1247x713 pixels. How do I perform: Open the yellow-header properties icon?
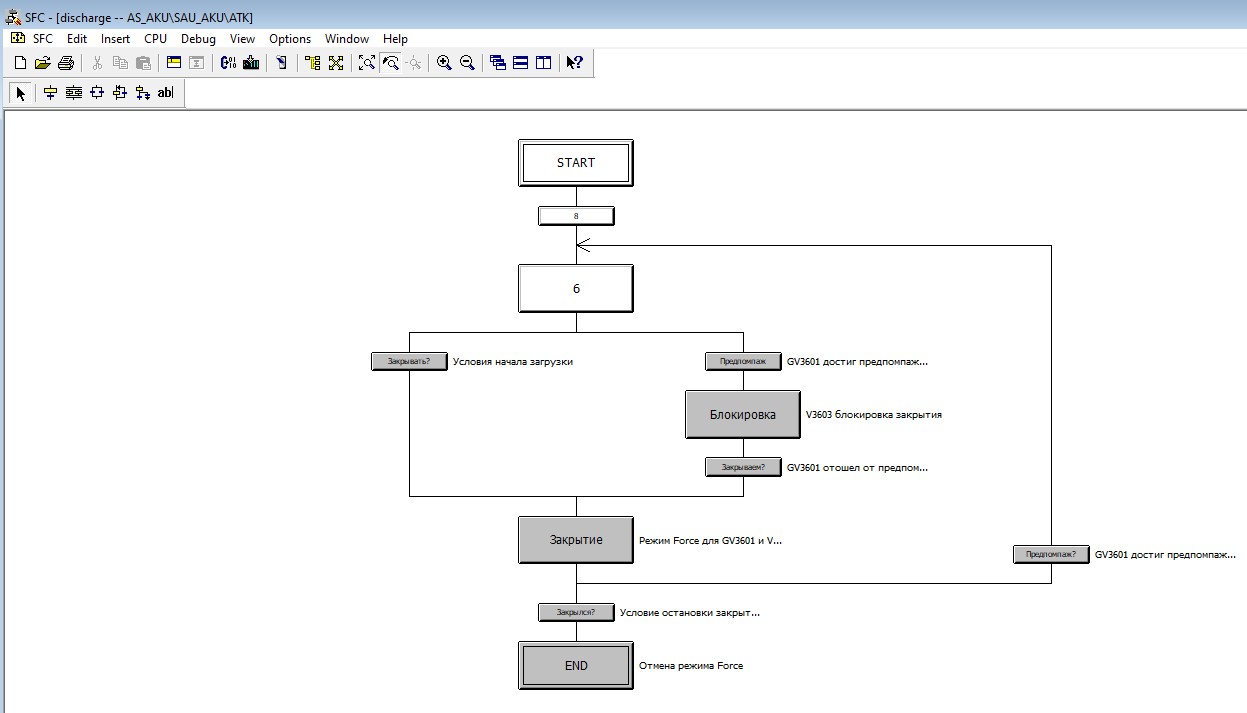point(174,63)
